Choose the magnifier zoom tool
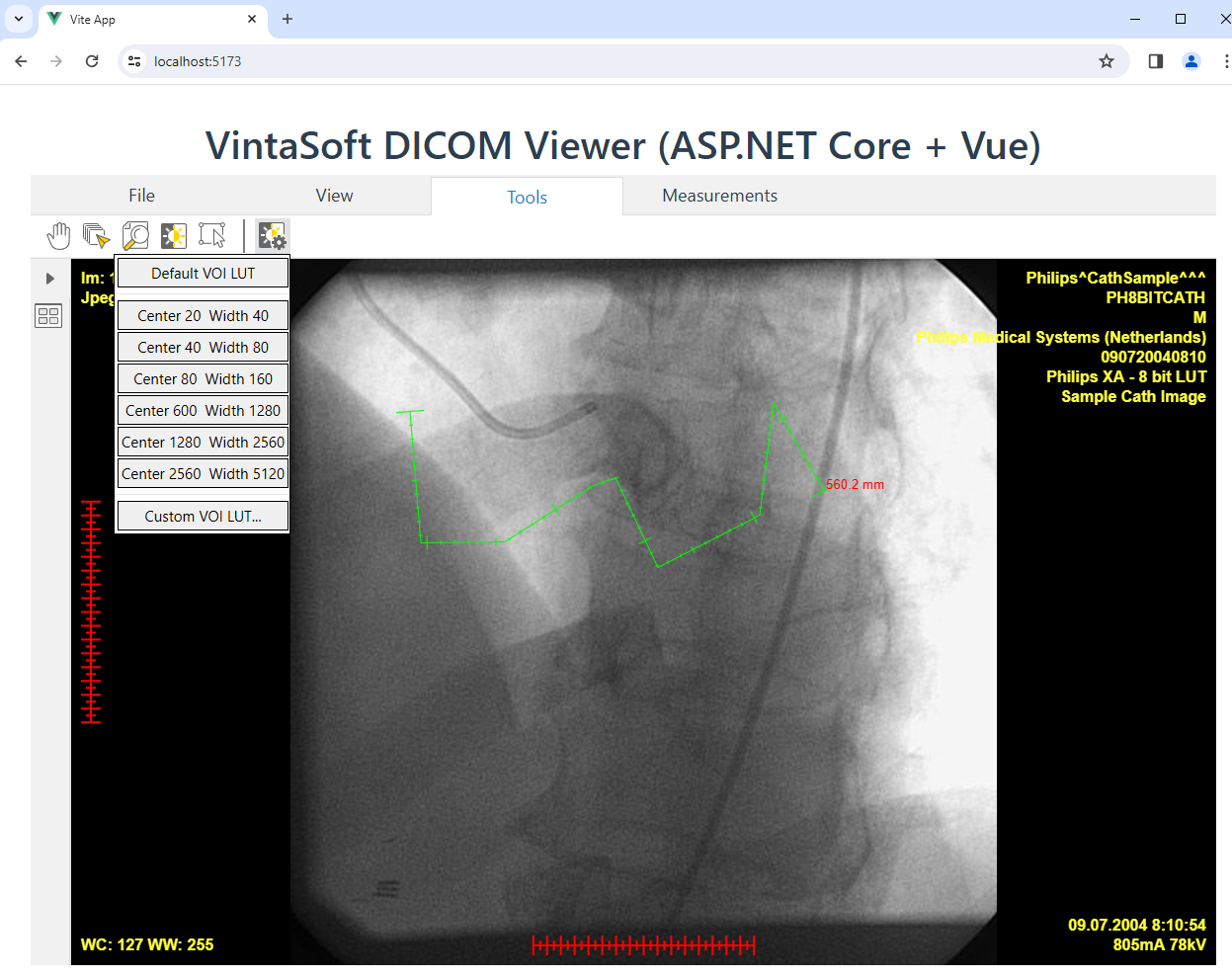Image resolution: width=1232 pixels, height=978 pixels. (135, 236)
